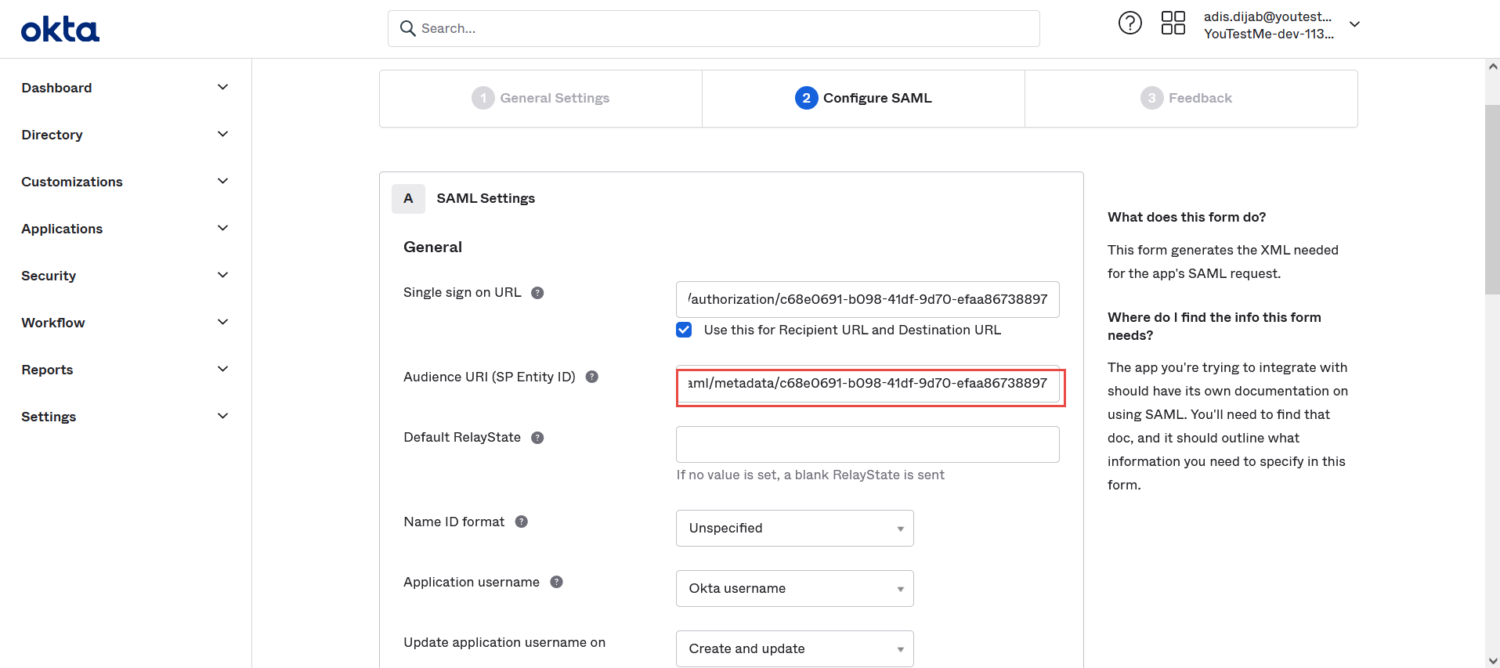Click the apps grid icon

[1173, 22]
